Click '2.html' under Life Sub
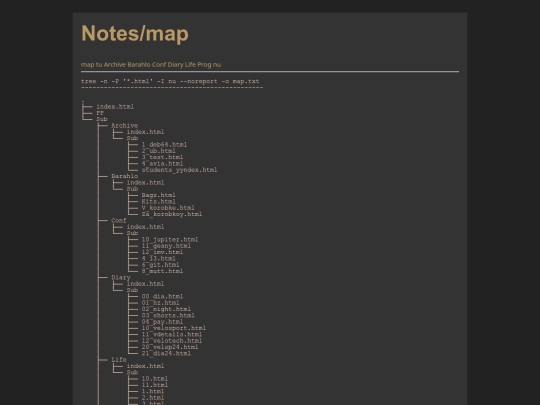Image resolution: width=540 pixels, height=405 pixels. (153, 398)
